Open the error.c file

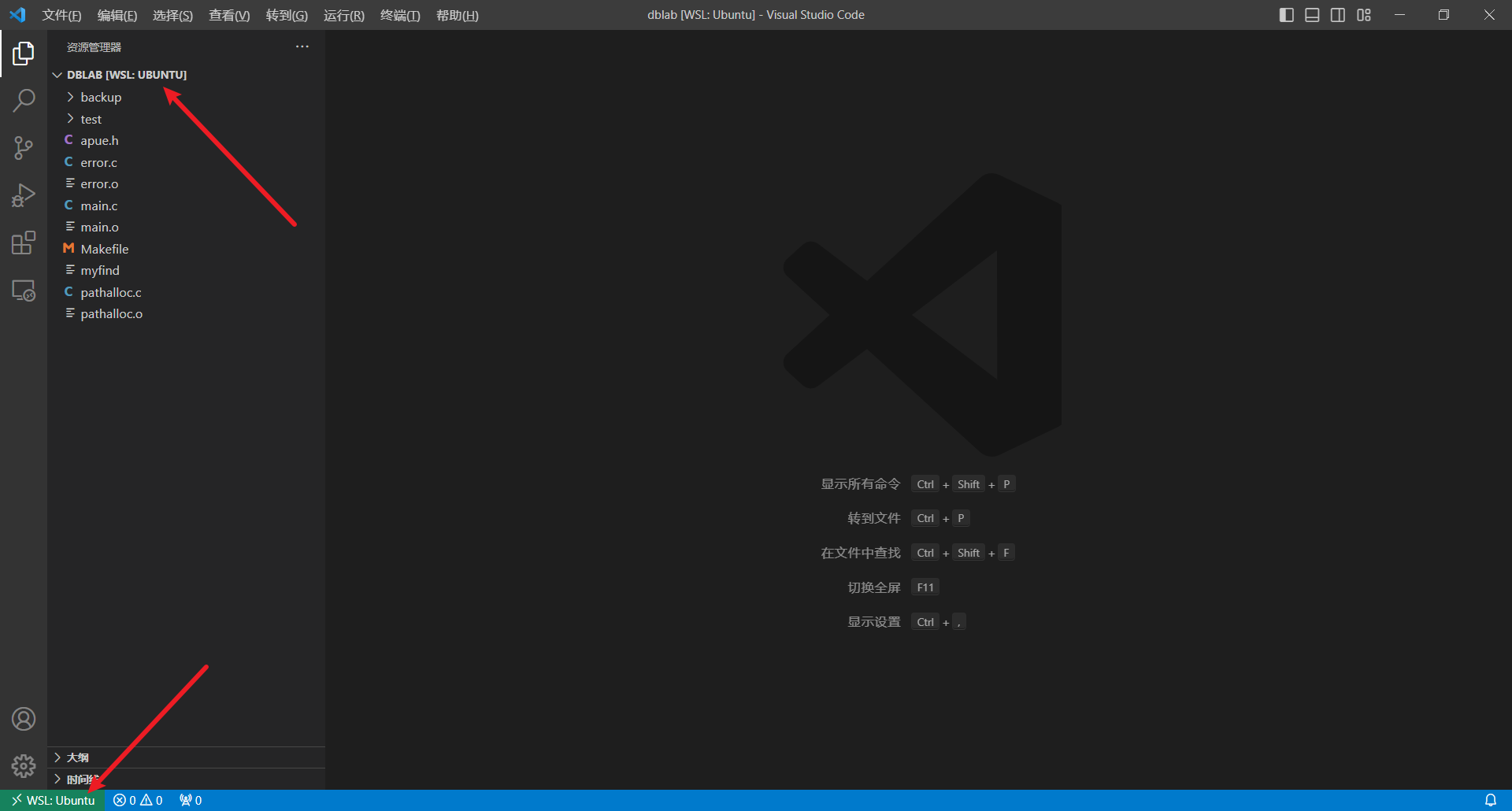186,162
